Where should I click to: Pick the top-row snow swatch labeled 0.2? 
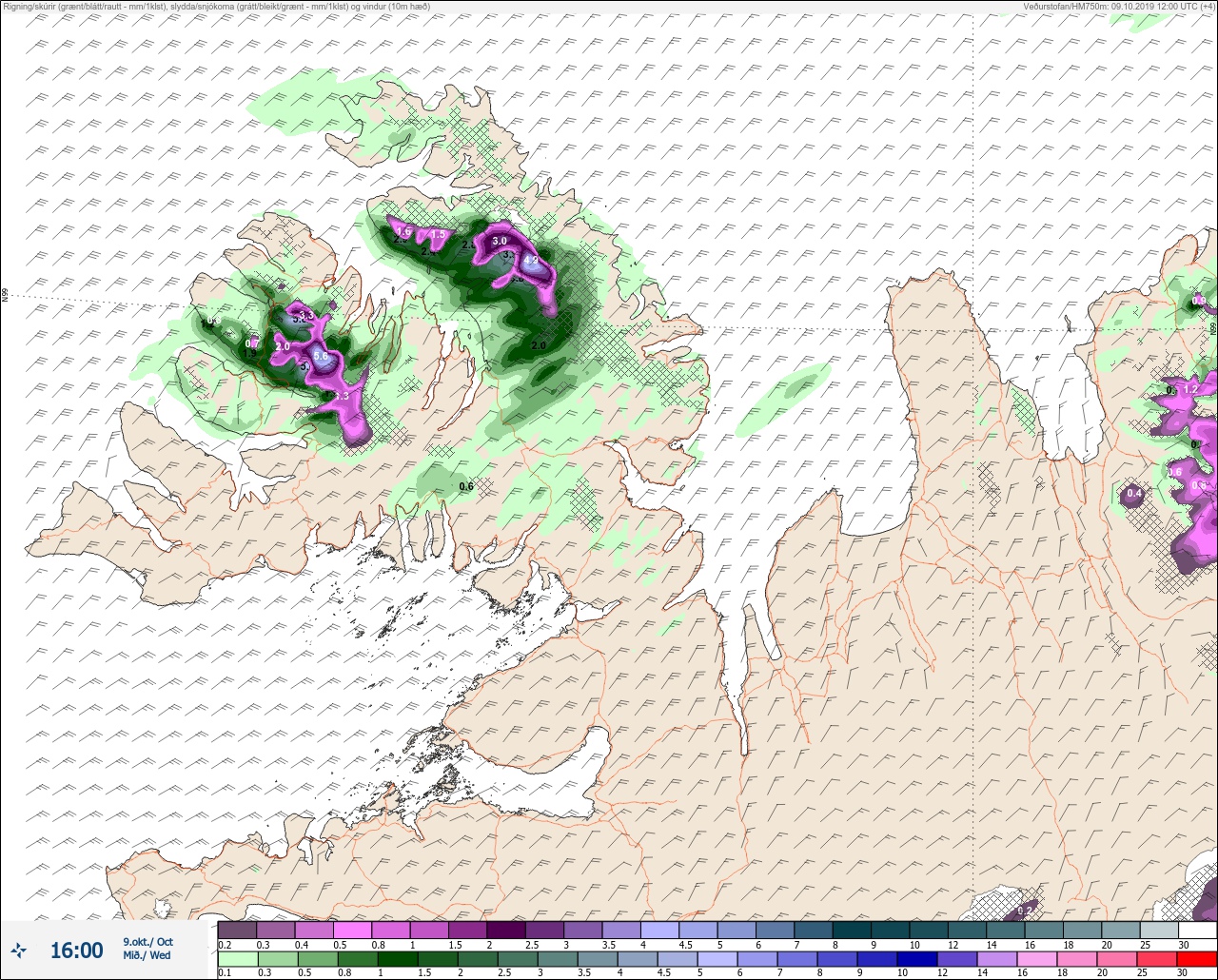pos(237,930)
